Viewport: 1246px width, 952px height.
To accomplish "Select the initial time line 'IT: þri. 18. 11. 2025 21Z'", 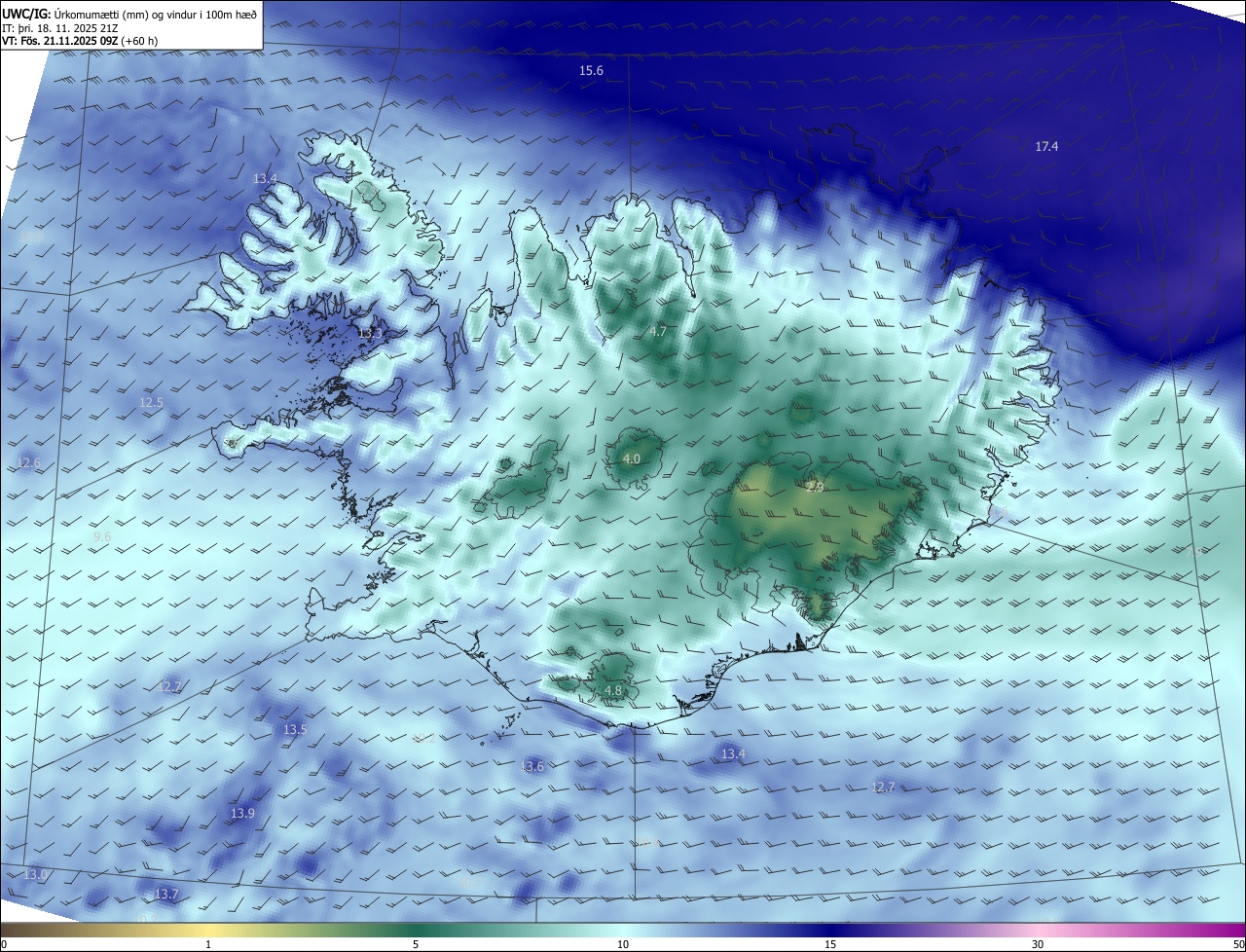I will coord(61,28).
